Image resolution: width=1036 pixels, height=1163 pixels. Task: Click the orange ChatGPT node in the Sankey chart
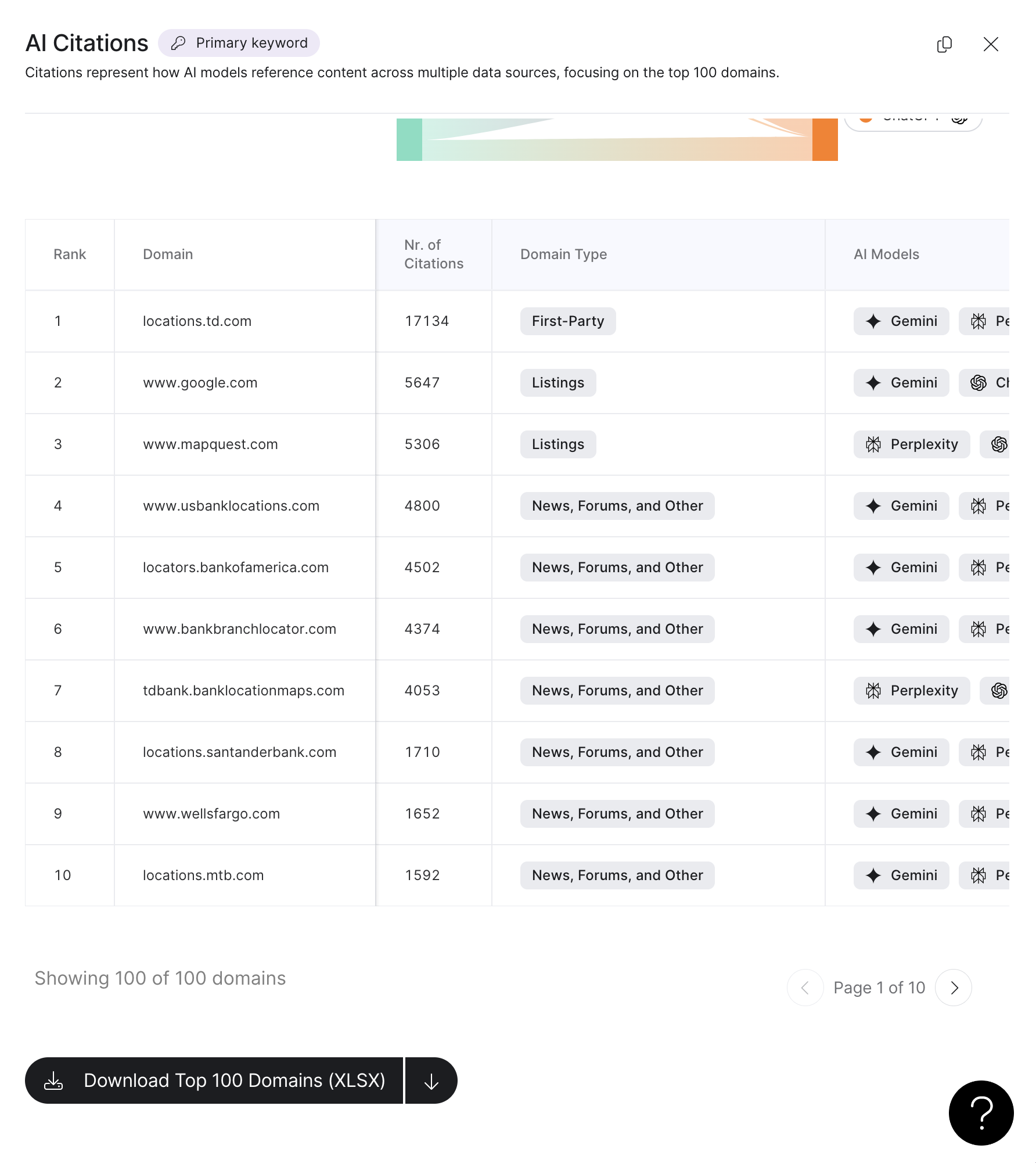coord(825,139)
